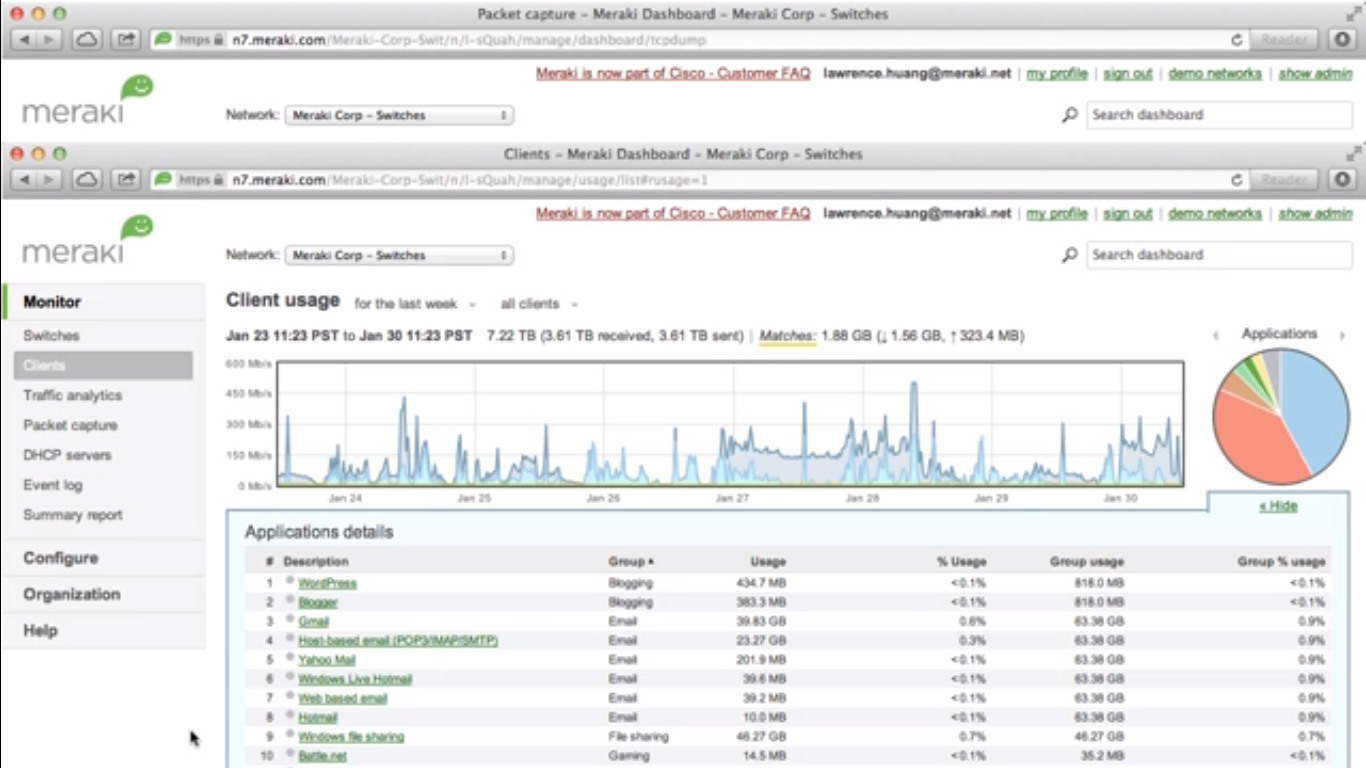The height and width of the screenshot is (768, 1366).
Task: Toggle the gray dot next to Gmail
Action: tap(290, 620)
